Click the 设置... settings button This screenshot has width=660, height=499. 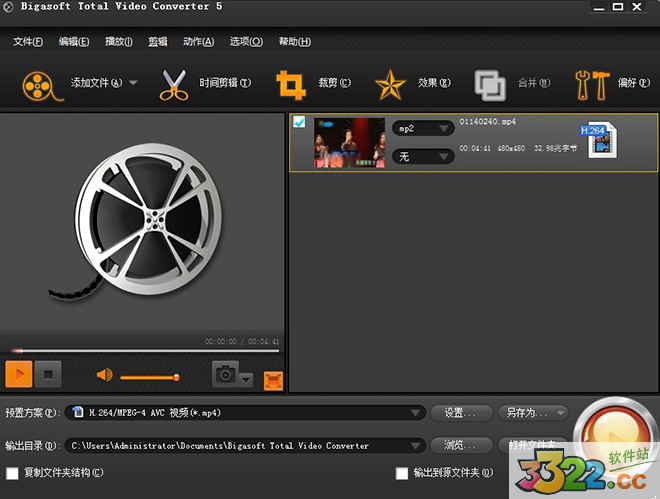[x=461, y=413]
